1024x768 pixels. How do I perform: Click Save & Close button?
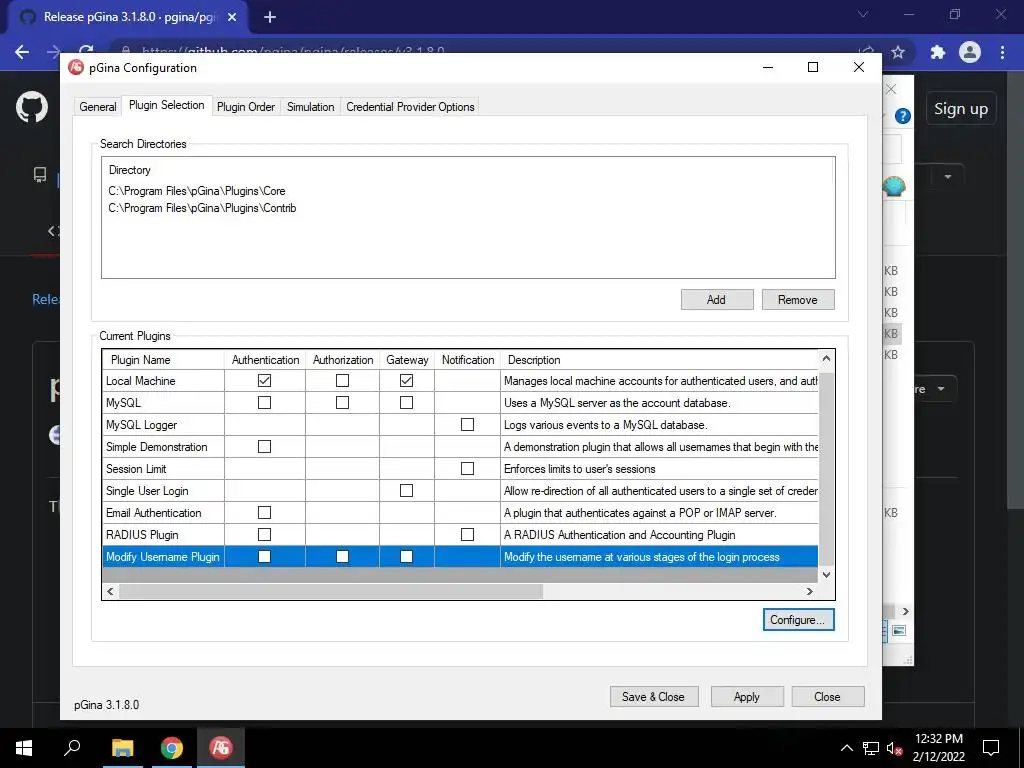pos(654,697)
